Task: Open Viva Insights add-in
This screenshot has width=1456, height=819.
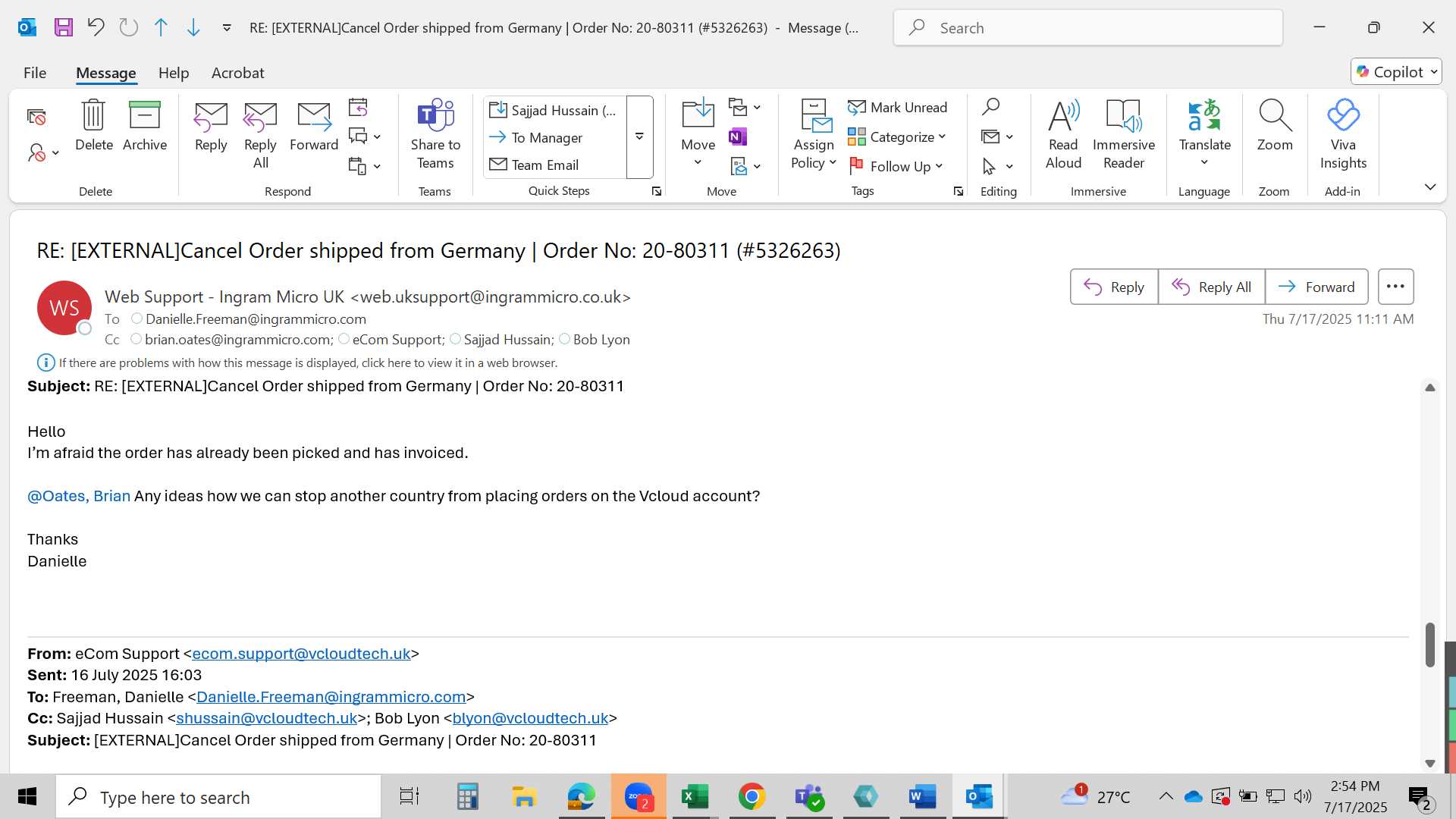Action: (1343, 135)
